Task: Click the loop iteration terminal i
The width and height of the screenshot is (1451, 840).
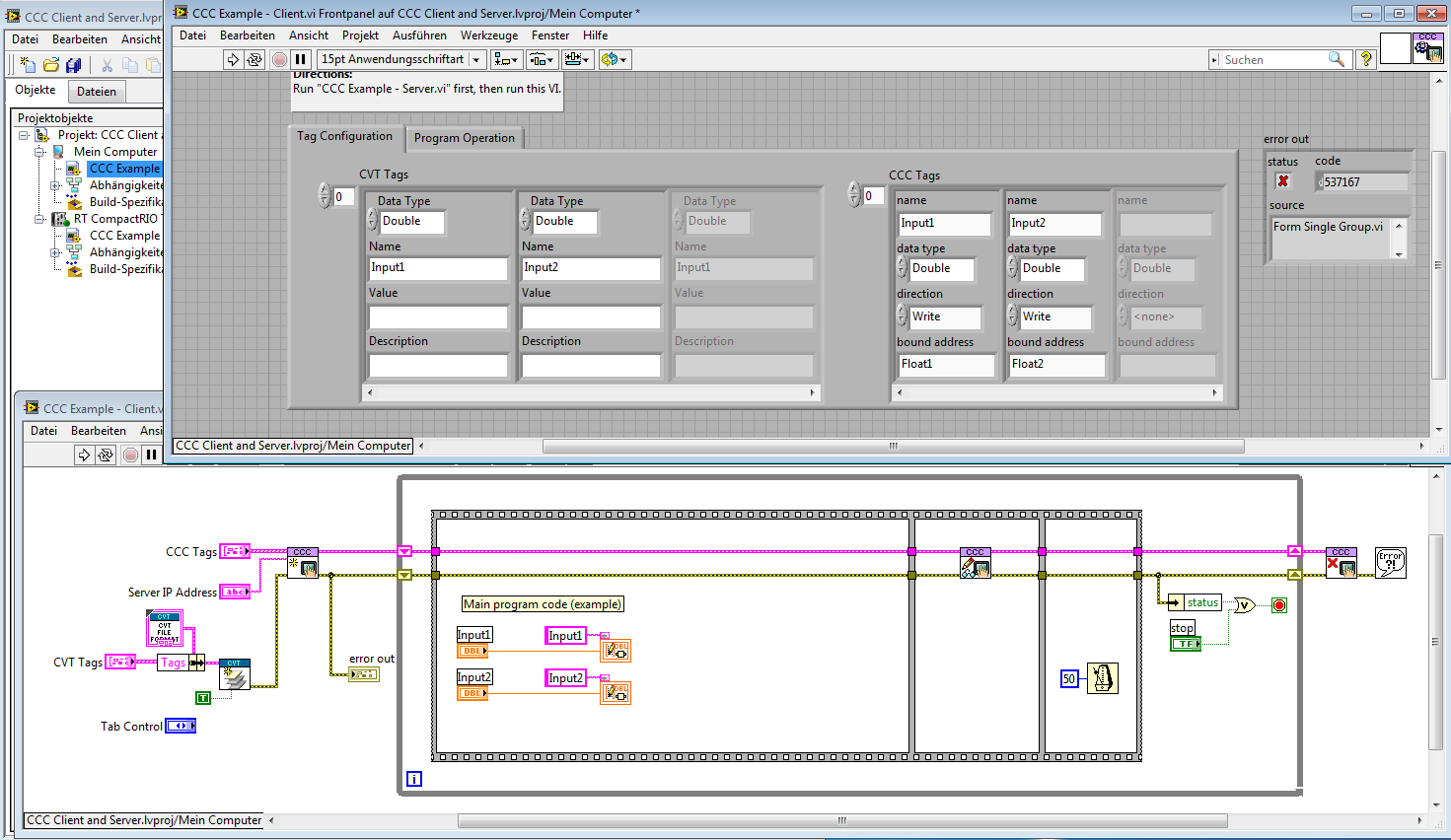Action: pos(414,779)
